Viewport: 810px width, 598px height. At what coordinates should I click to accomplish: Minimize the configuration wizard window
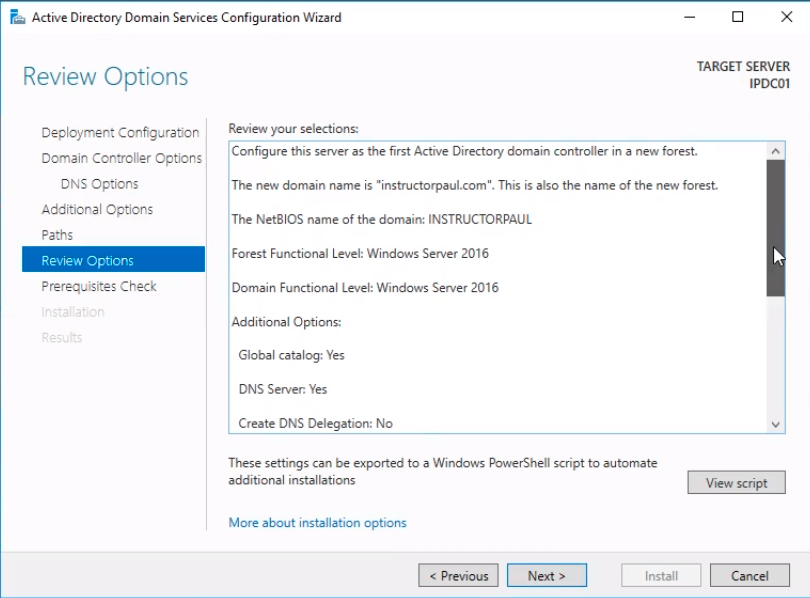690,17
